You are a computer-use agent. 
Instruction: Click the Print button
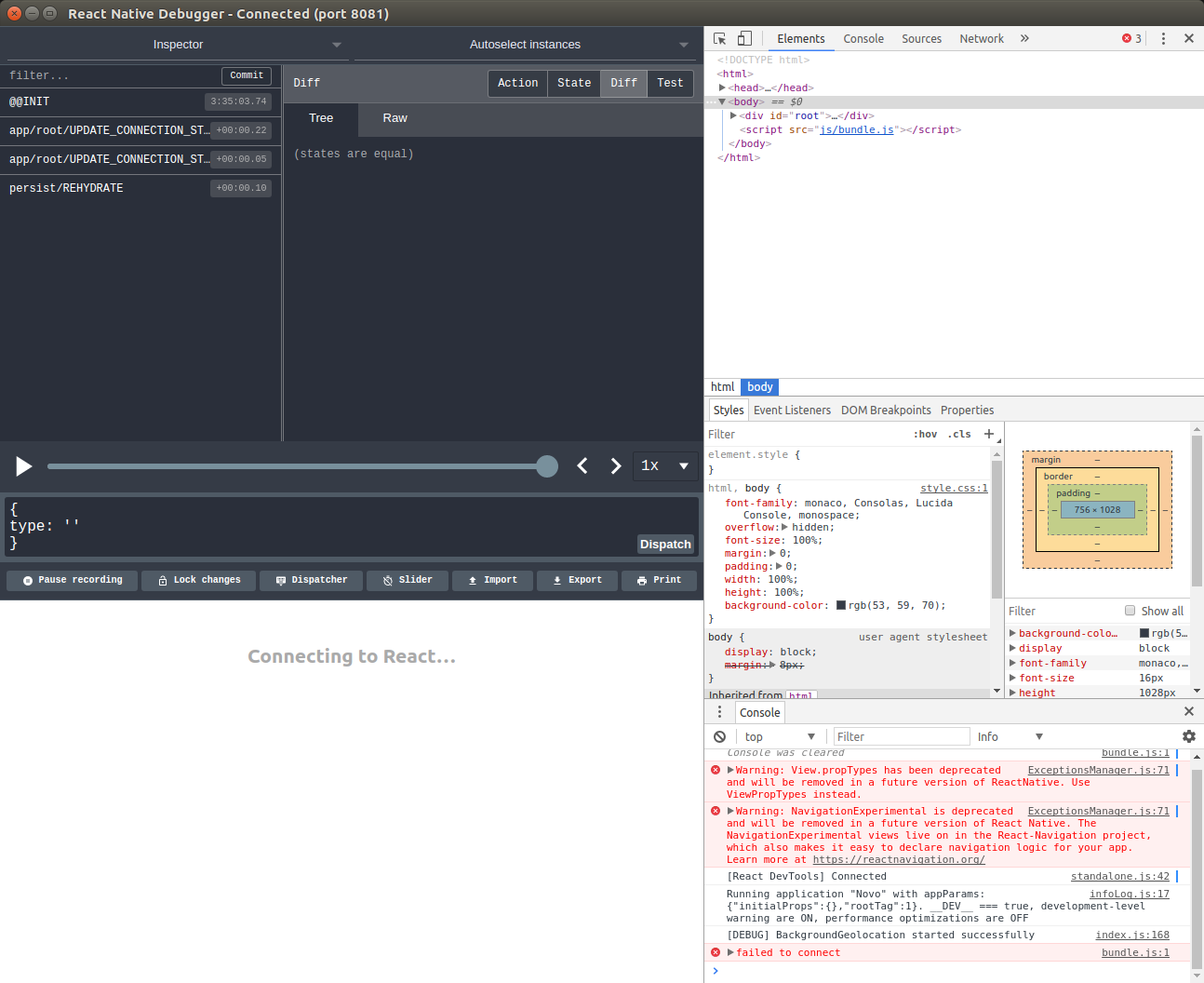[659, 580]
